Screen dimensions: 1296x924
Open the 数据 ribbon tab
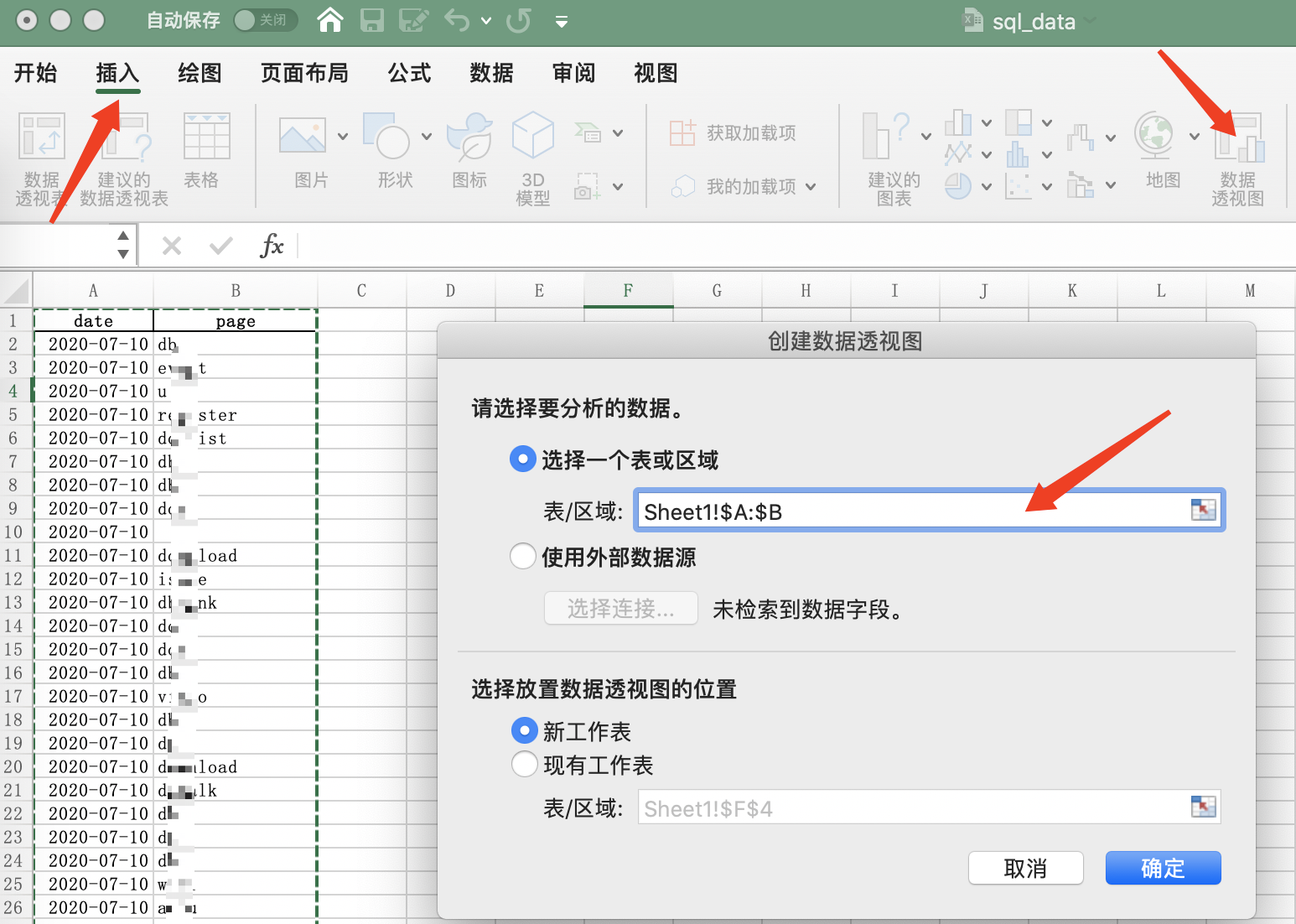pyautogui.click(x=491, y=74)
